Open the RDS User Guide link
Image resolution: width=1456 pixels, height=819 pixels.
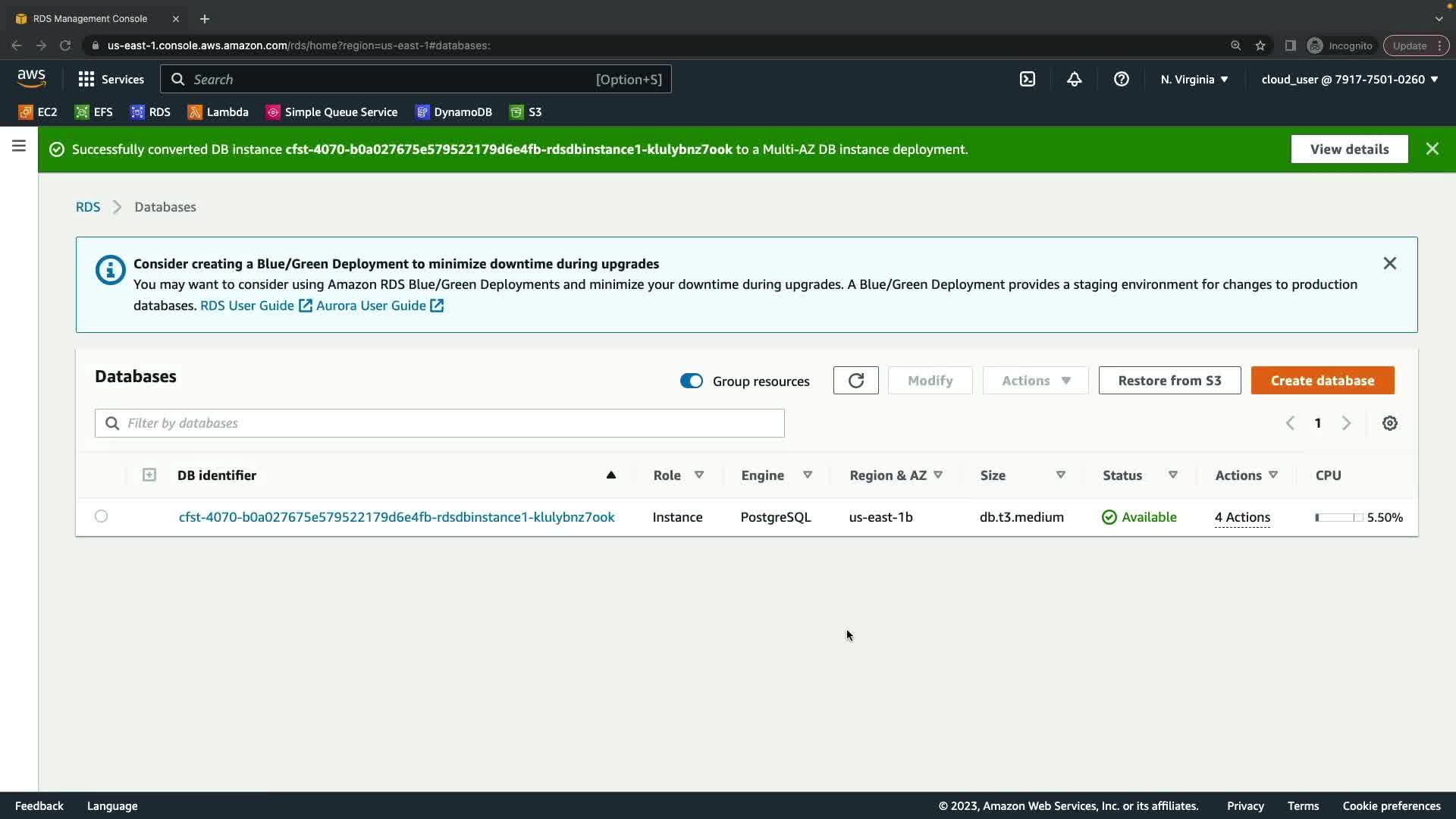coord(247,306)
